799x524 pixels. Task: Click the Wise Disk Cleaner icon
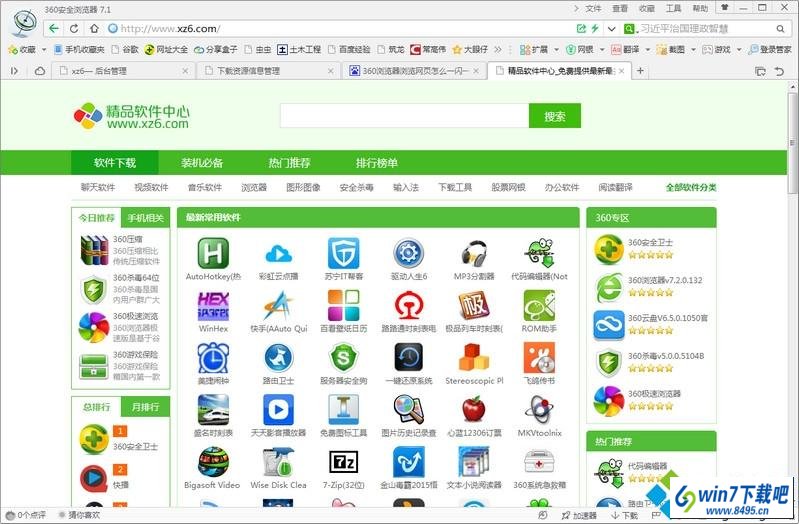(278, 461)
